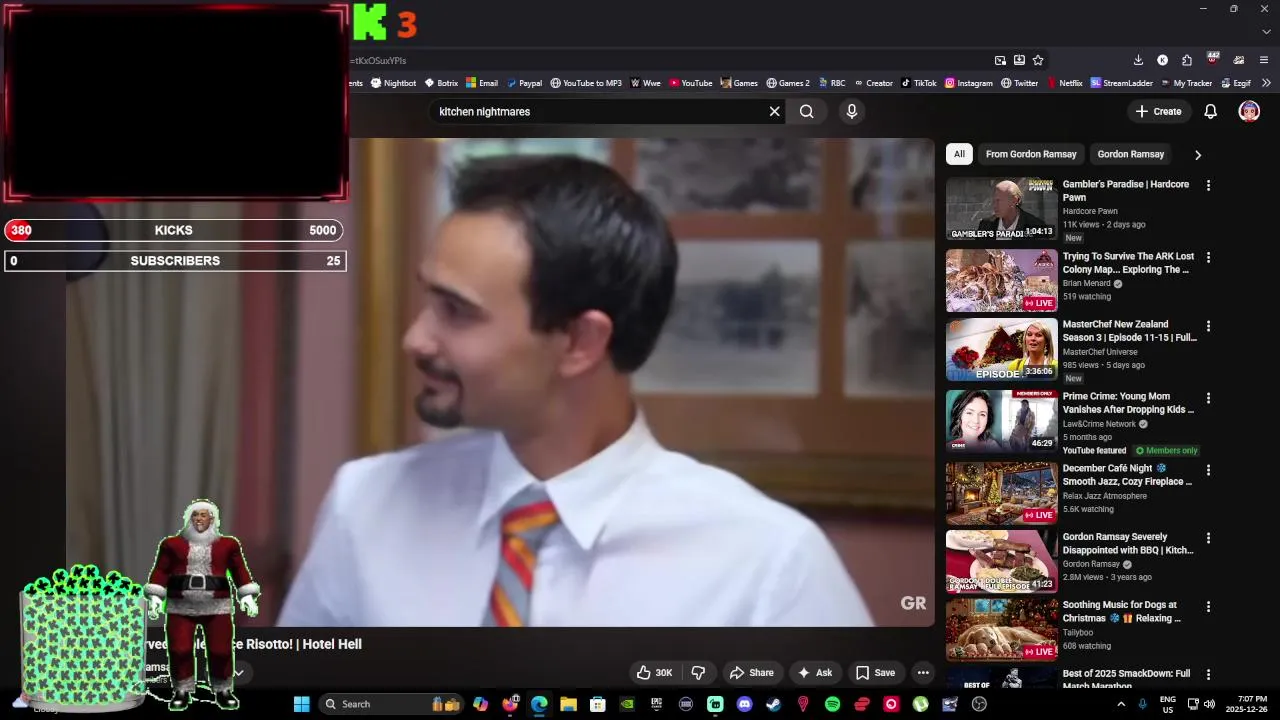Image resolution: width=1280 pixels, height=720 pixels.
Task: Open TikTok bookmark
Action: (918, 83)
